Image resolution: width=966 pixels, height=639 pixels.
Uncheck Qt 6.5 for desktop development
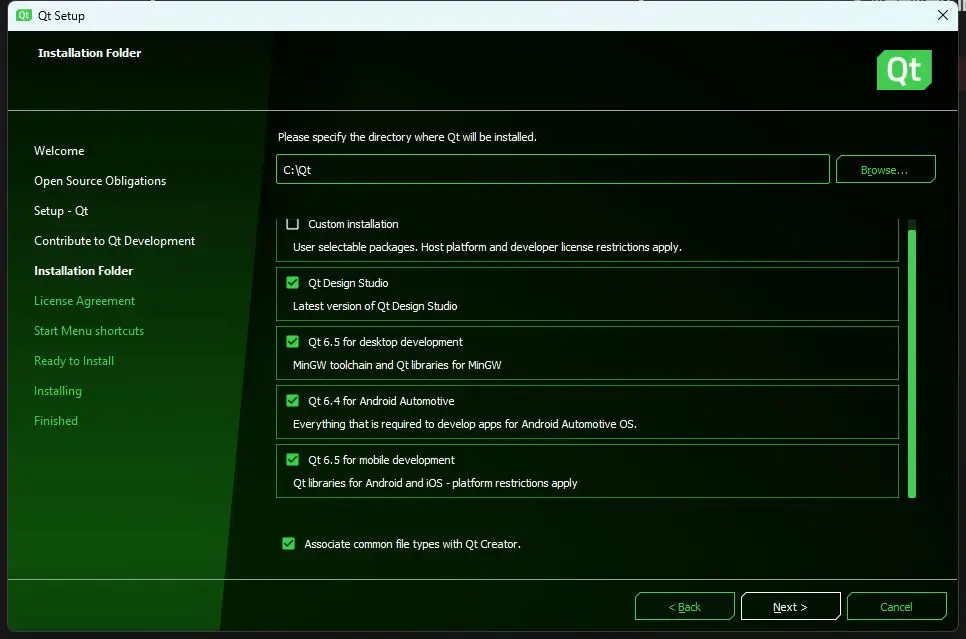click(x=293, y=341)
